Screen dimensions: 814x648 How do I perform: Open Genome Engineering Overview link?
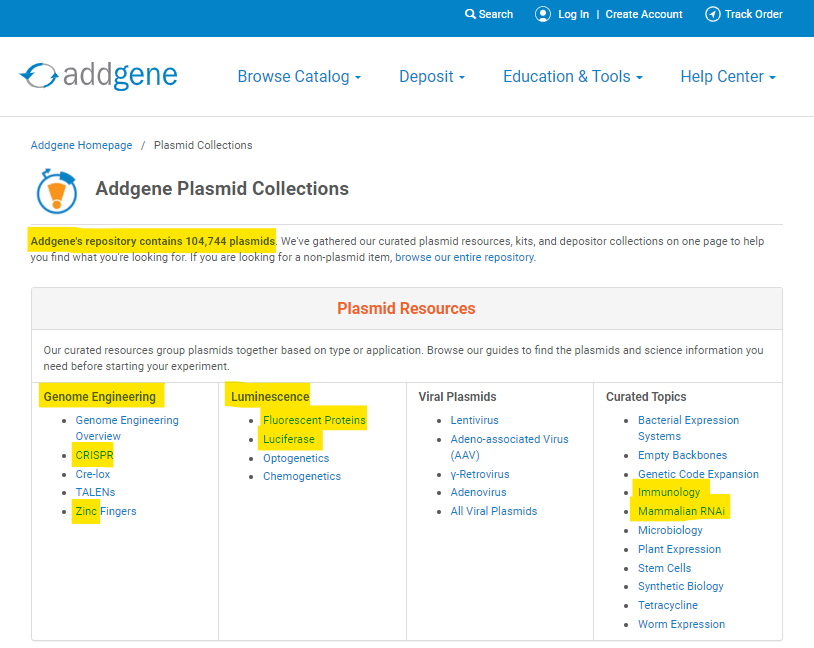pos(127,428)
